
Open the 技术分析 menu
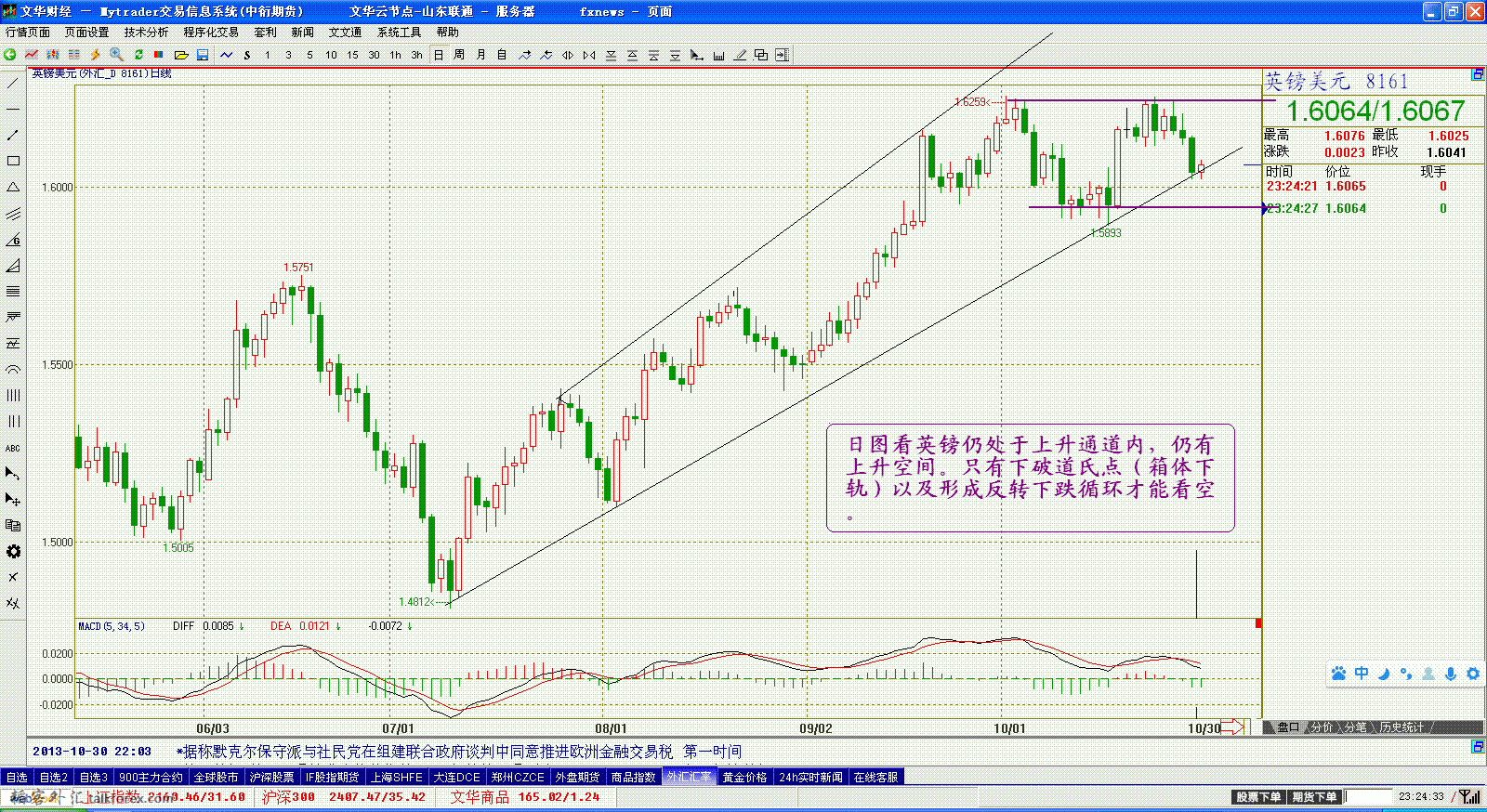coord(146,32)
